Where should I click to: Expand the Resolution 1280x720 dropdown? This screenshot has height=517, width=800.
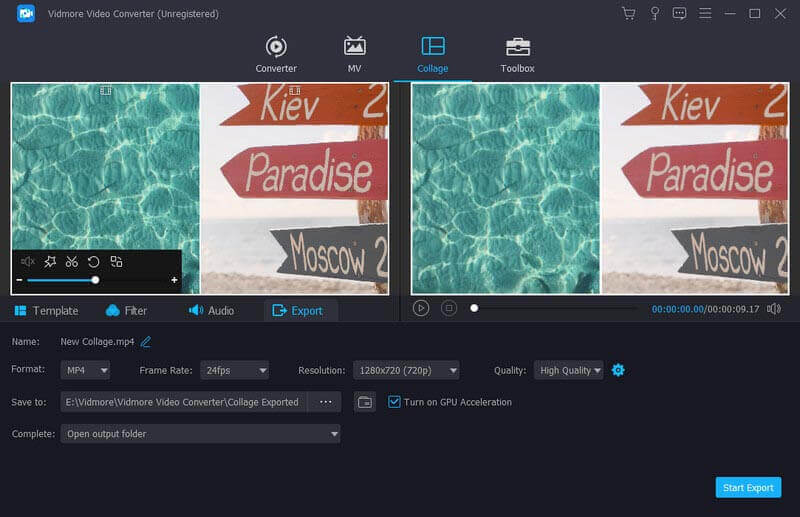click(x=405, y=370)
